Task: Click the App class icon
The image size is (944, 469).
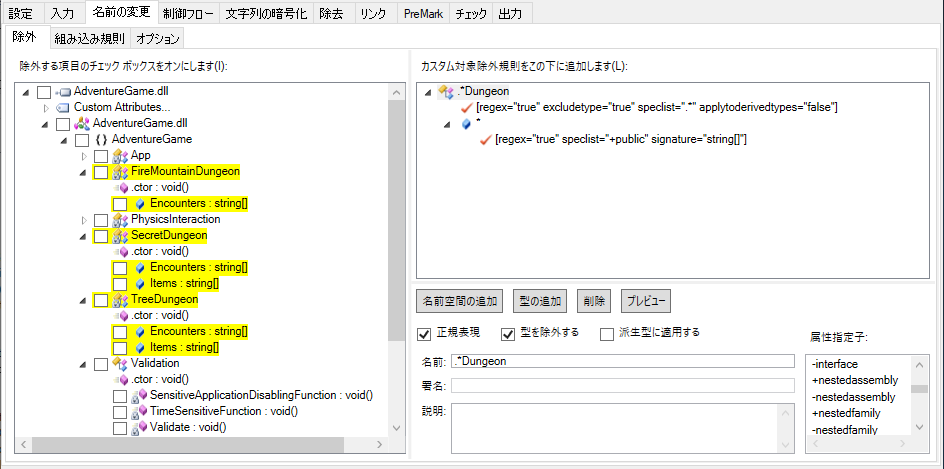Action: [120, 155]
